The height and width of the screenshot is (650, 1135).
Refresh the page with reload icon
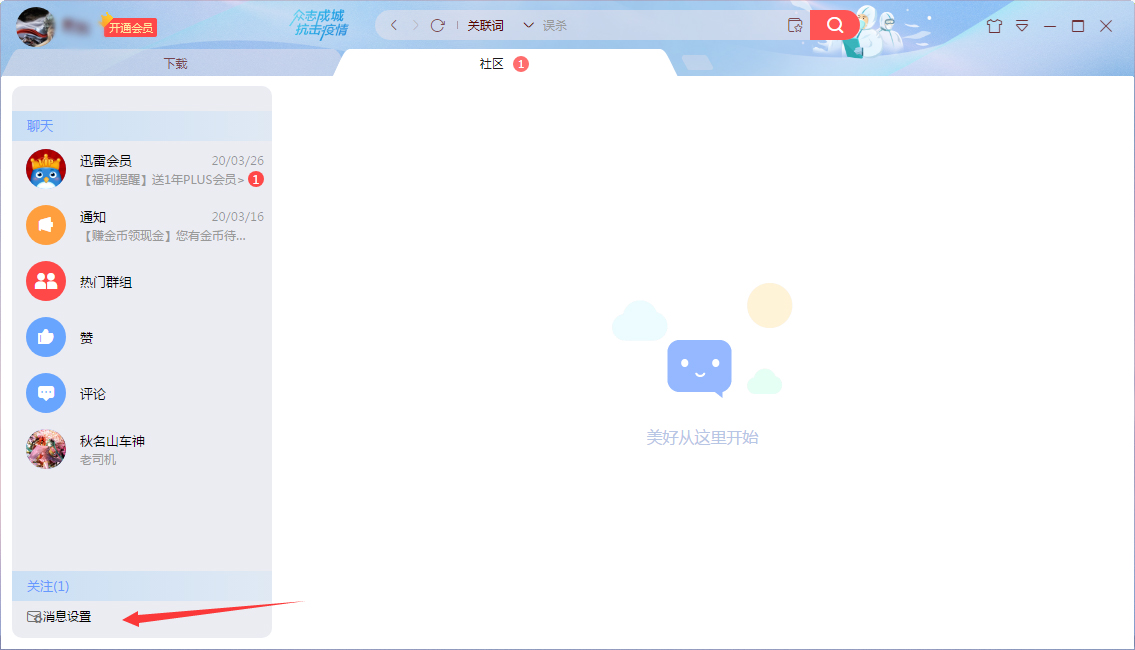click(437, 26)
